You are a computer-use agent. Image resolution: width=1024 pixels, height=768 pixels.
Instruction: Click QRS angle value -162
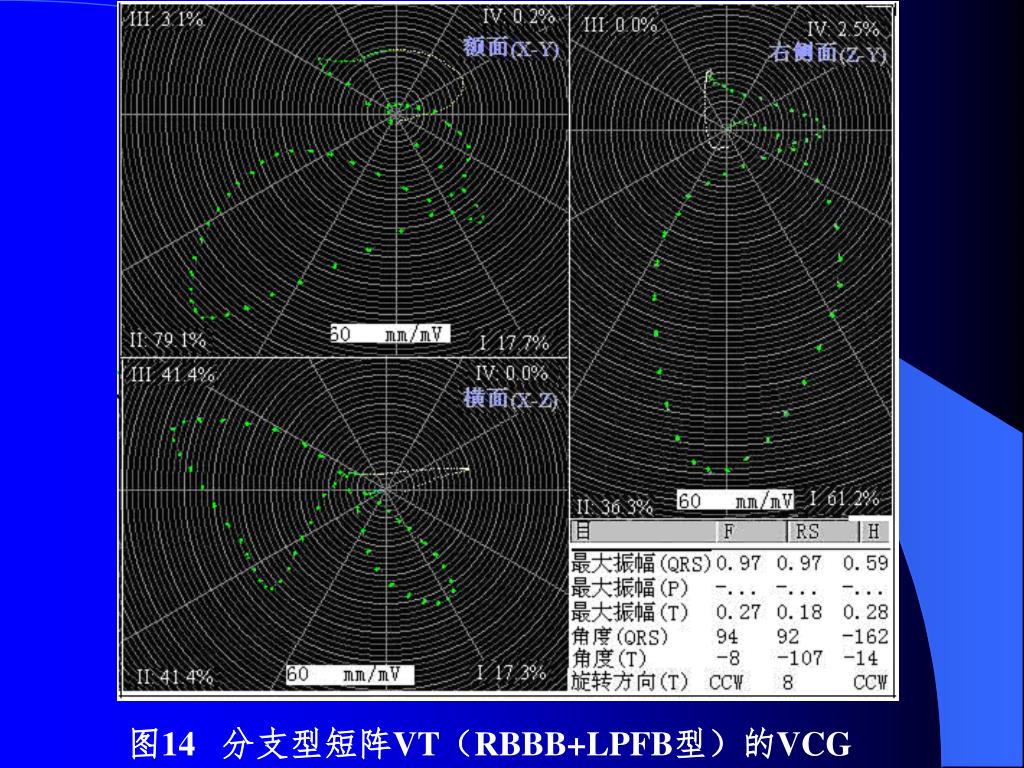click(x=865, y=636)
